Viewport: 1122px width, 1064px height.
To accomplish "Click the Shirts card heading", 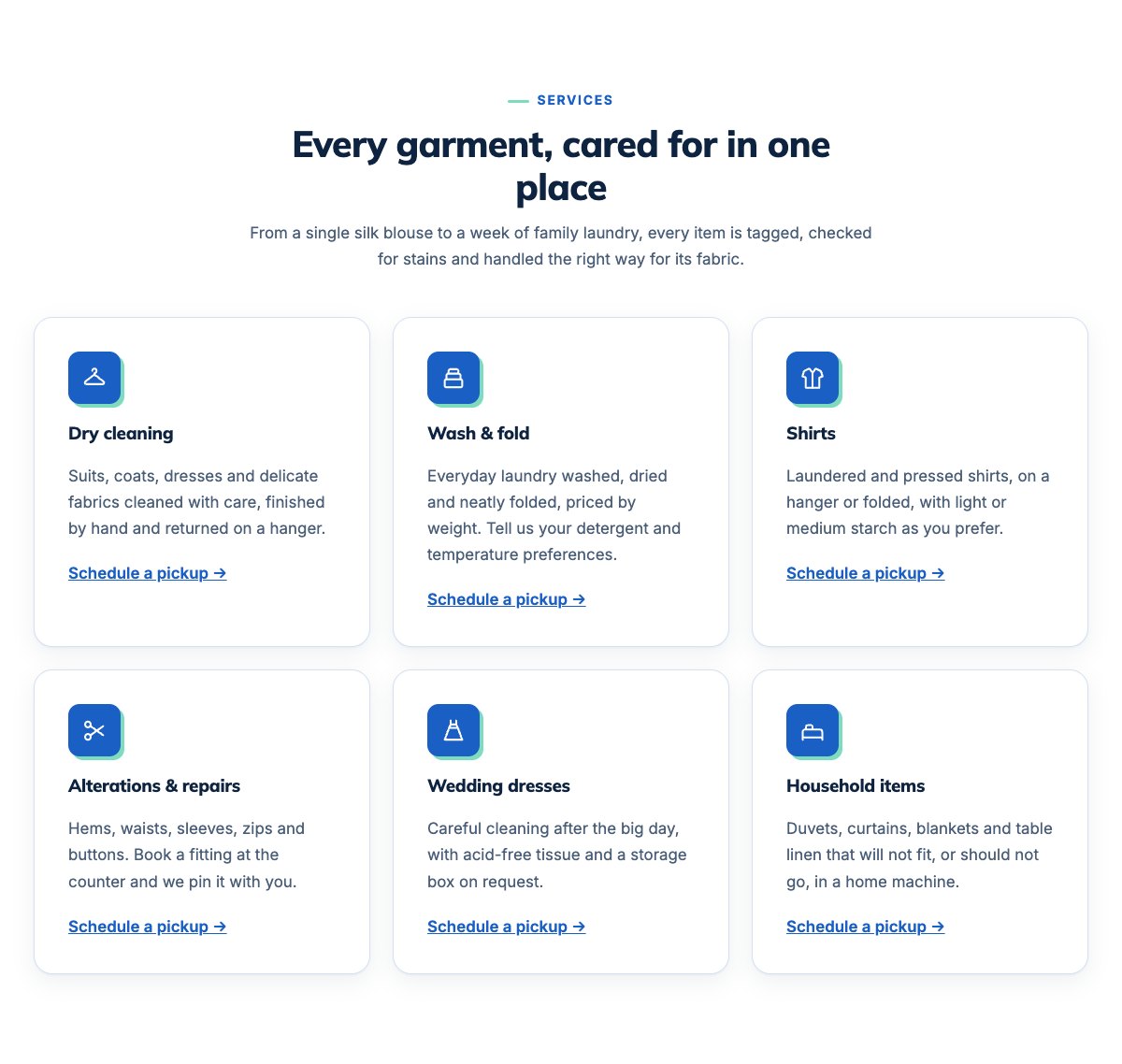I will click(x=811, y=434).
